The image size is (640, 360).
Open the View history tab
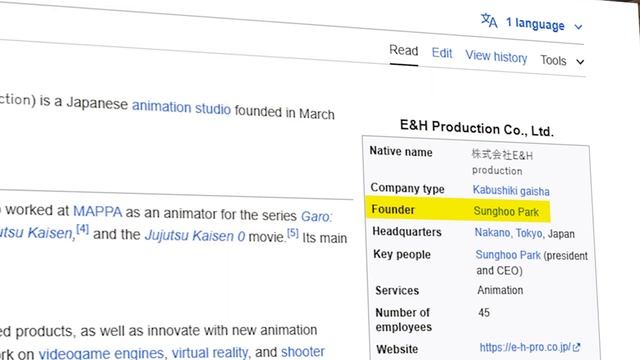[496, 56]
